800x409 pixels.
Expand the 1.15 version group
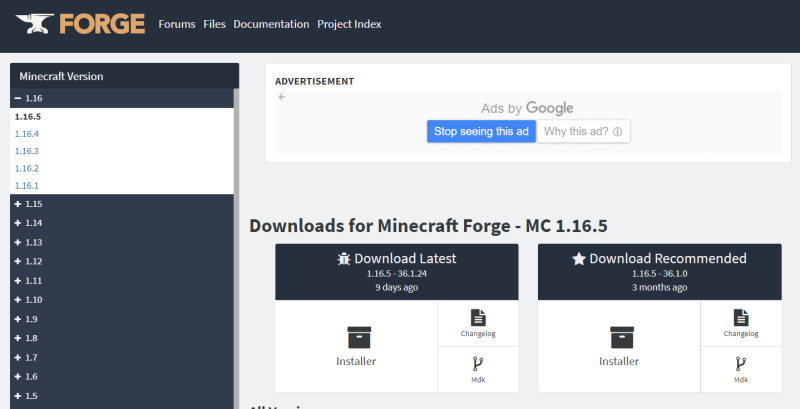[x=121, y=204]
